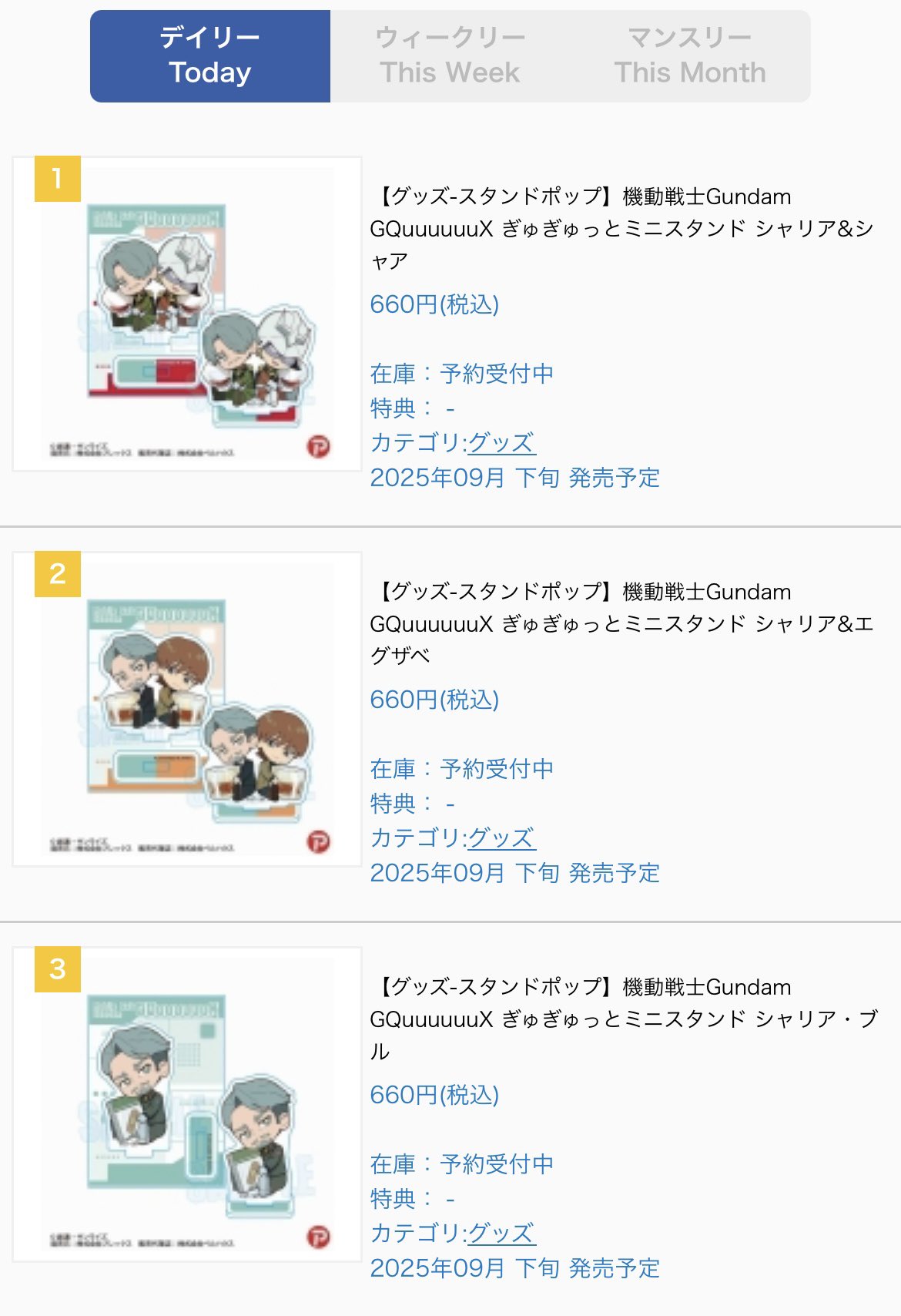Open the シャリア・ブル ミニスタンド title link
901x1316 pixels.
click(x=622, y=1019)
